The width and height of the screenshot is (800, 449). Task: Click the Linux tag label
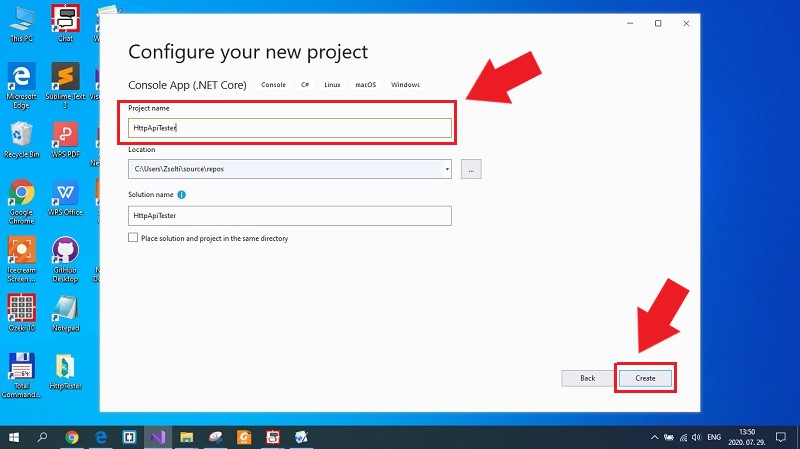pos(332,85)
